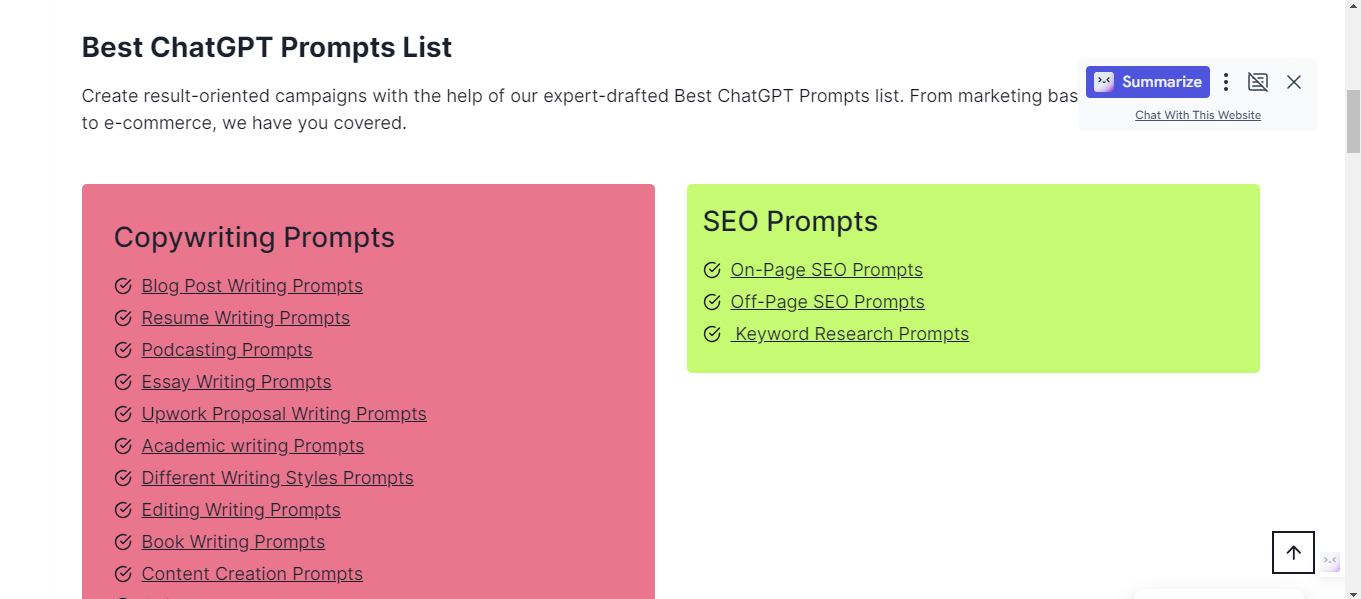1361x599 pixels.
Task: Close the summarizer popup
Action: click(1294, 81)
